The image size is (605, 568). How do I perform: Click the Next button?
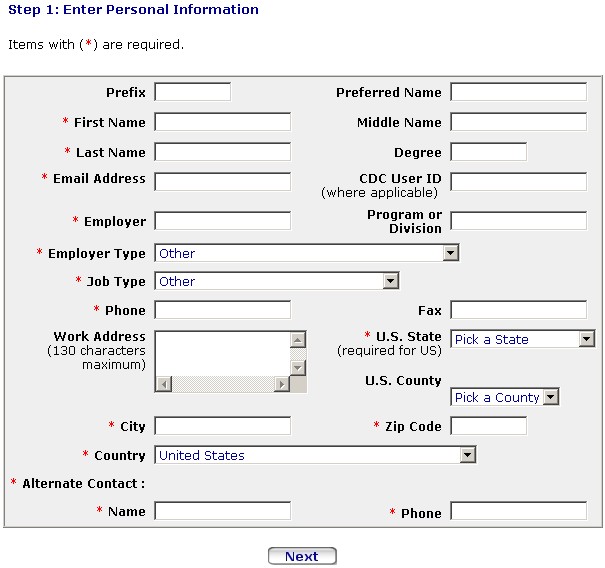[302, 557]
